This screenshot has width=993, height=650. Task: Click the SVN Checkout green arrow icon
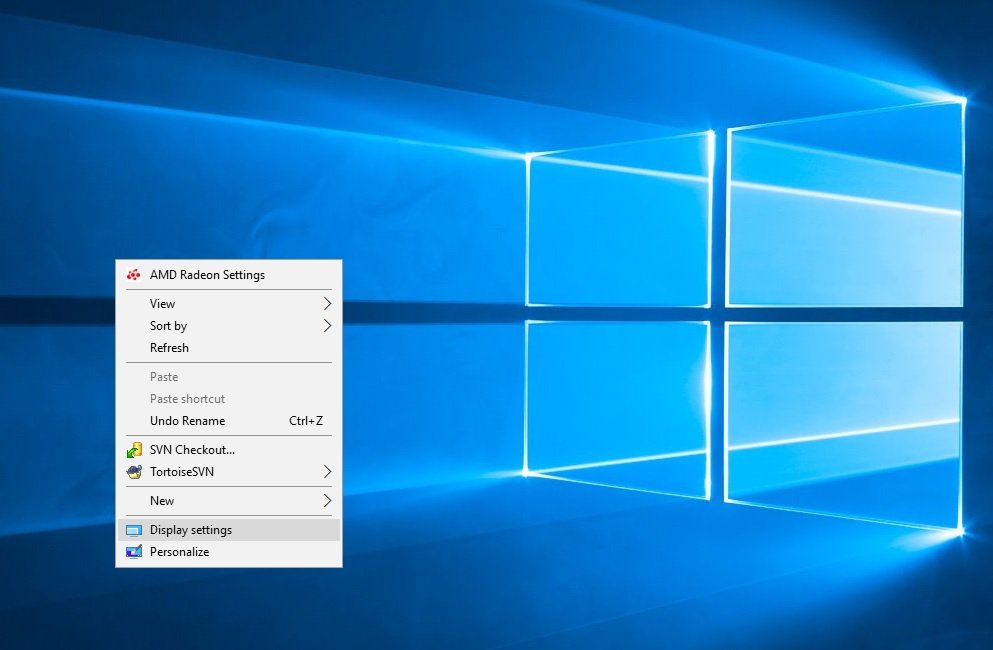click(x=134, y=450)
